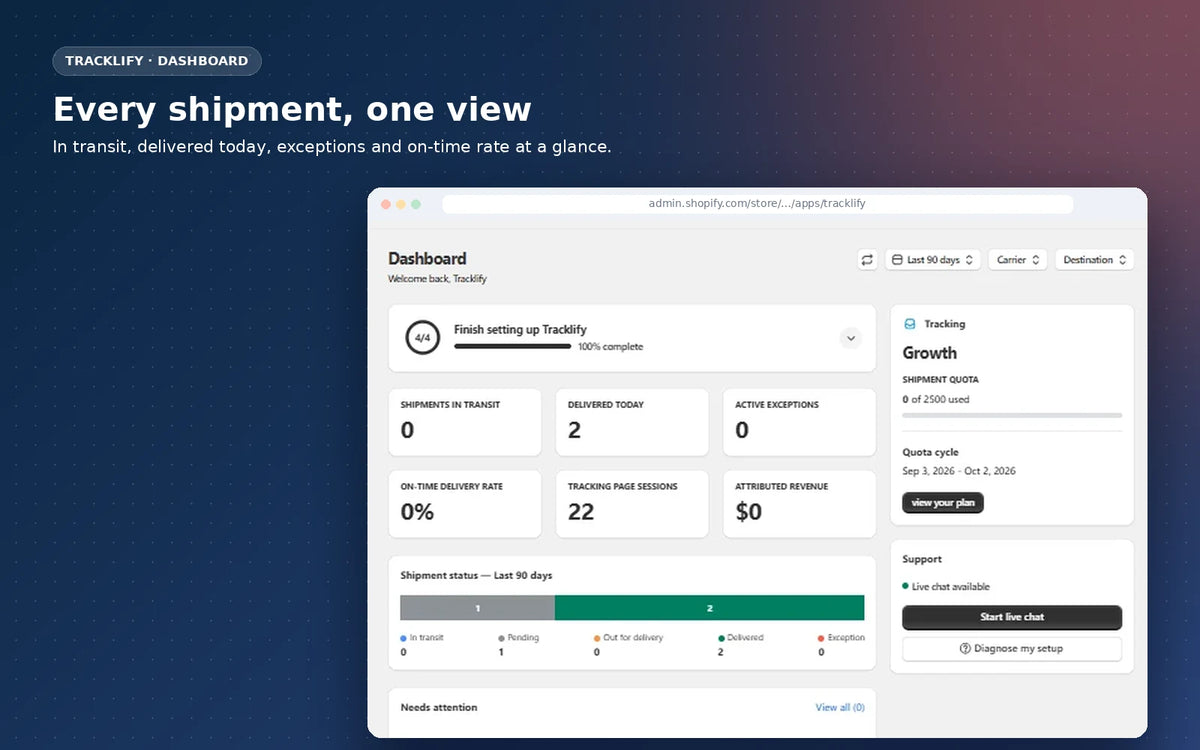1200x750 pixels.
Task: Open the Shipments in Transit card
Action: point(465,422)
